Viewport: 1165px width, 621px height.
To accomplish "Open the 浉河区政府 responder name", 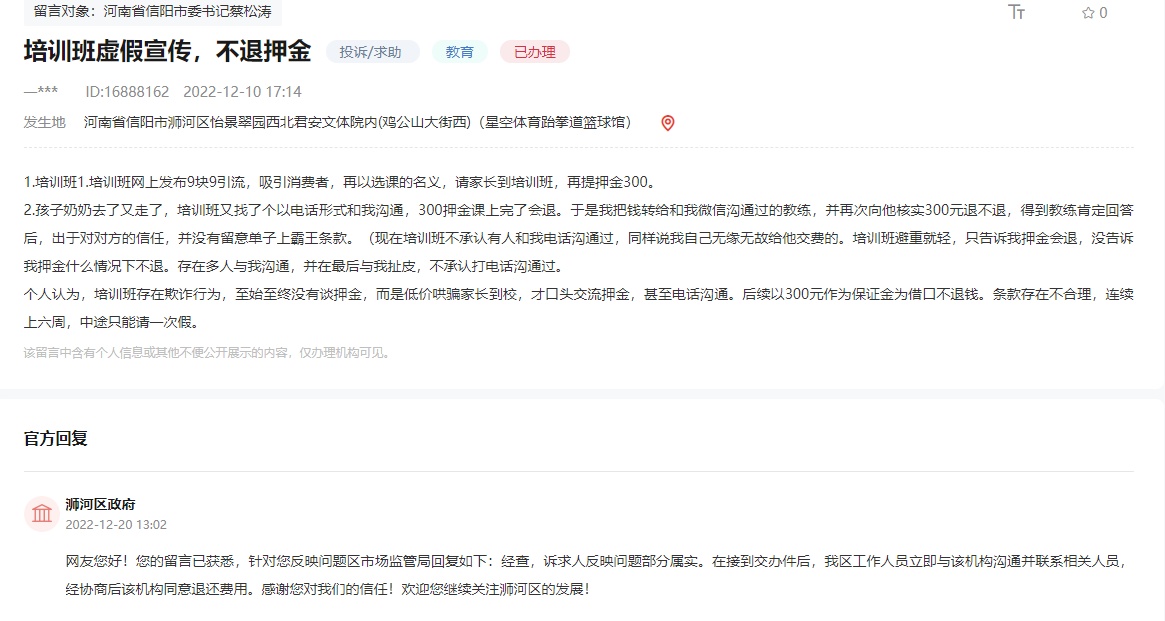I will [100, 504].
